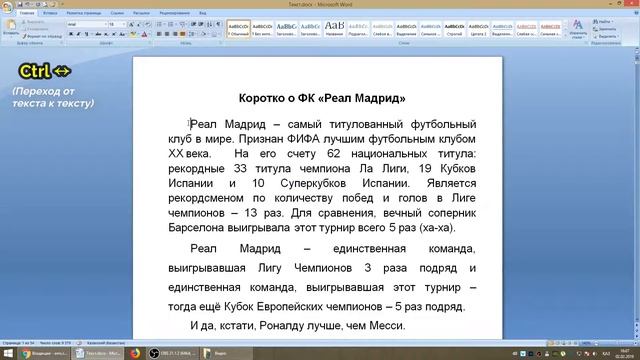Decrease the paragraph indent

pyautogui.click(x=193, y=24)
